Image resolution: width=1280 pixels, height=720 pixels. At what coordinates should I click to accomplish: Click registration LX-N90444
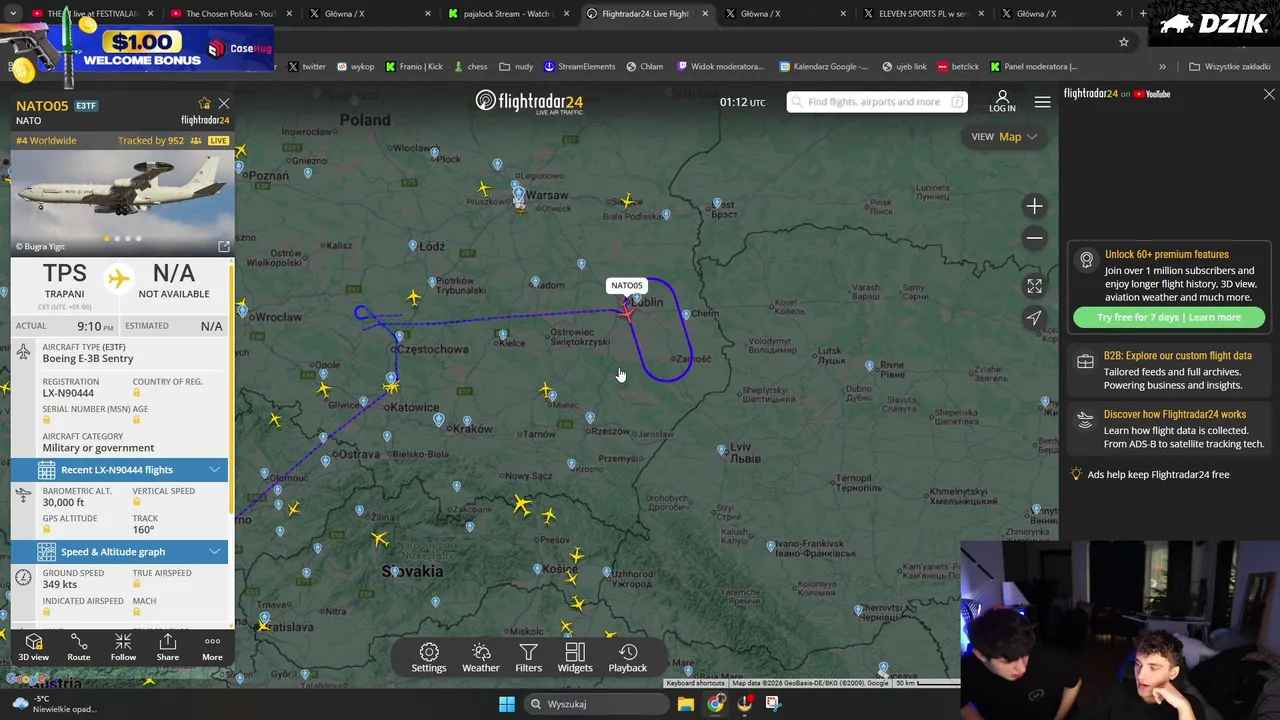(68, 393)
